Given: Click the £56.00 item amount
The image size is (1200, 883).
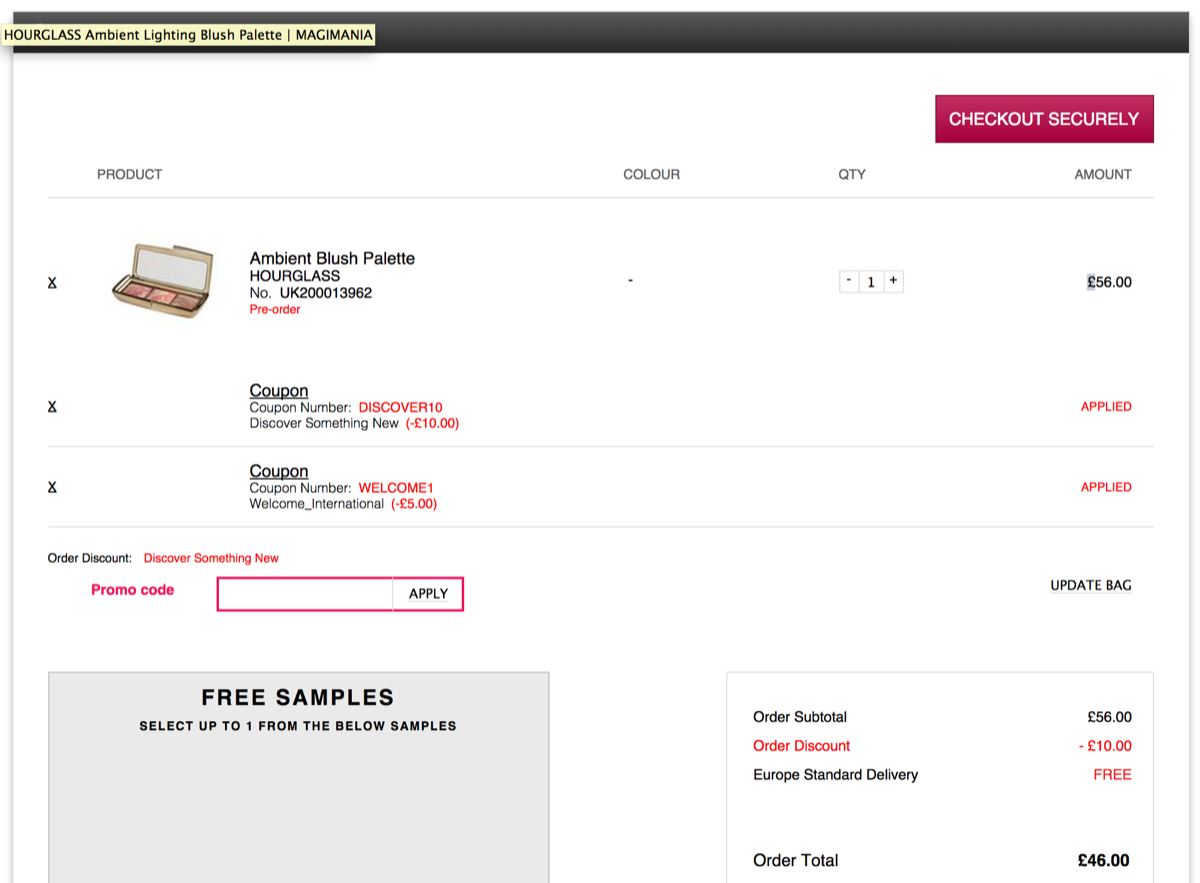Looking at the screenshot, I should 1110,282.
